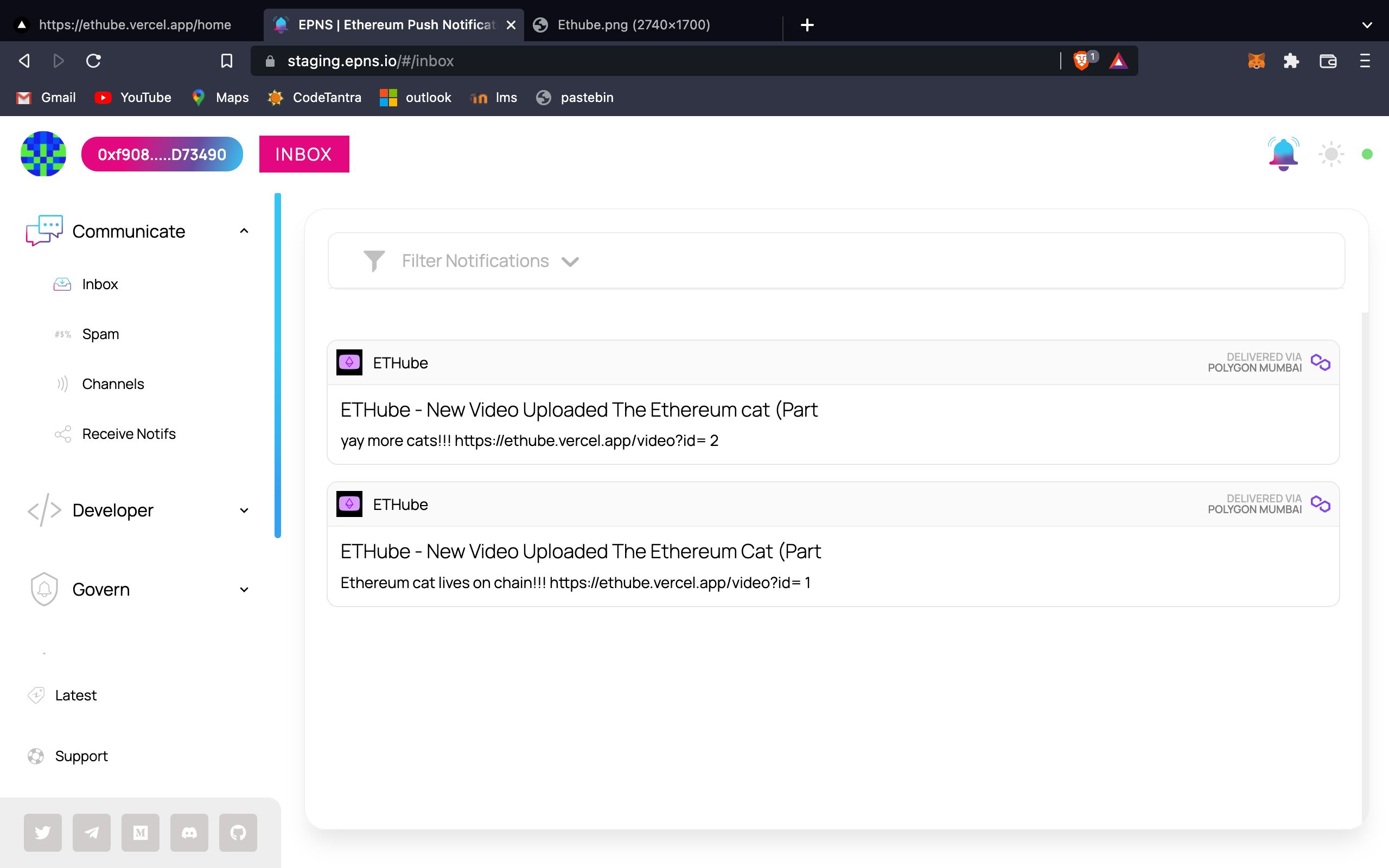Image resolution: width=1389 pixels, height=868 pixels.
Task: Open the Brave wallet icon
Action: (1328, 61)
